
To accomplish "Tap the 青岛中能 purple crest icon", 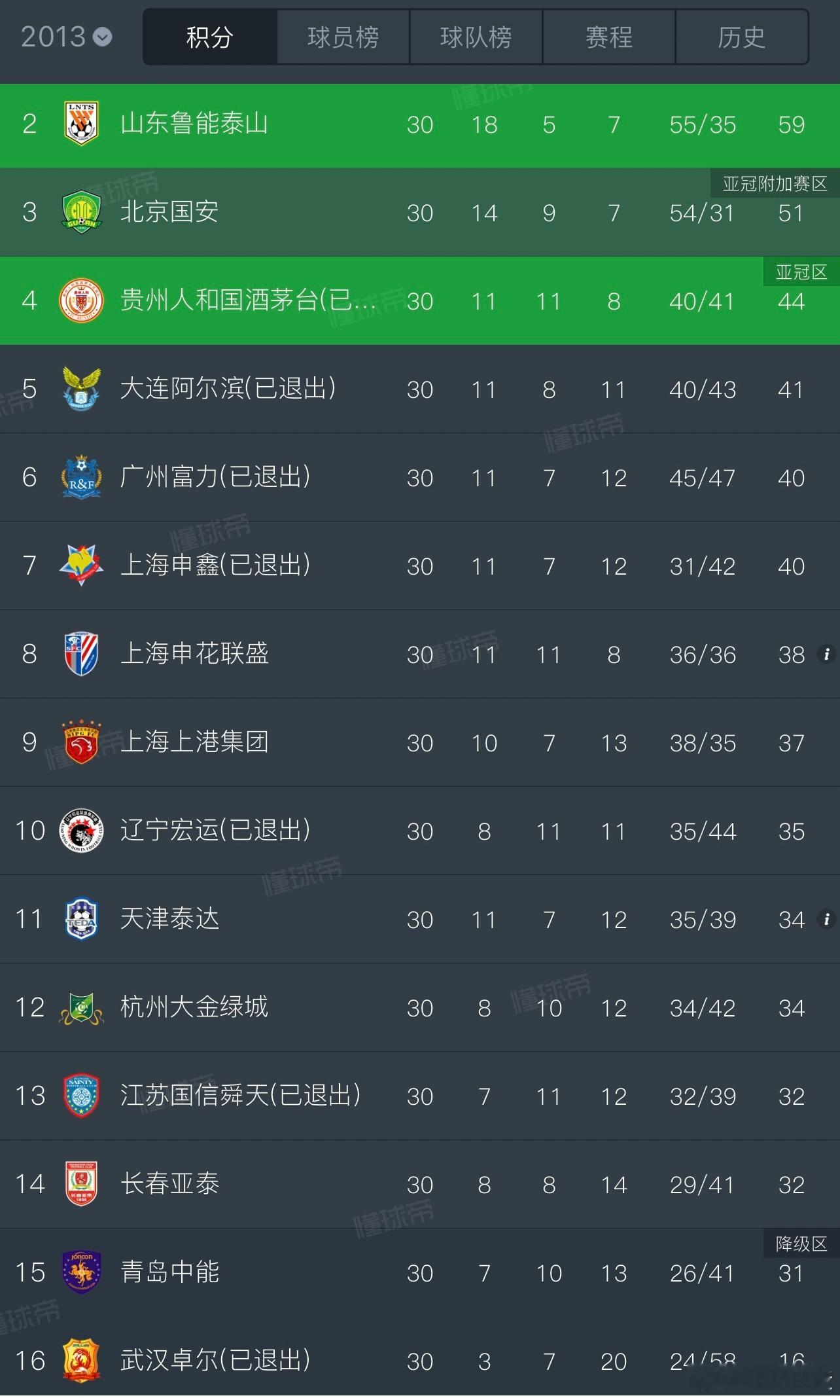I will [81, 1272].
